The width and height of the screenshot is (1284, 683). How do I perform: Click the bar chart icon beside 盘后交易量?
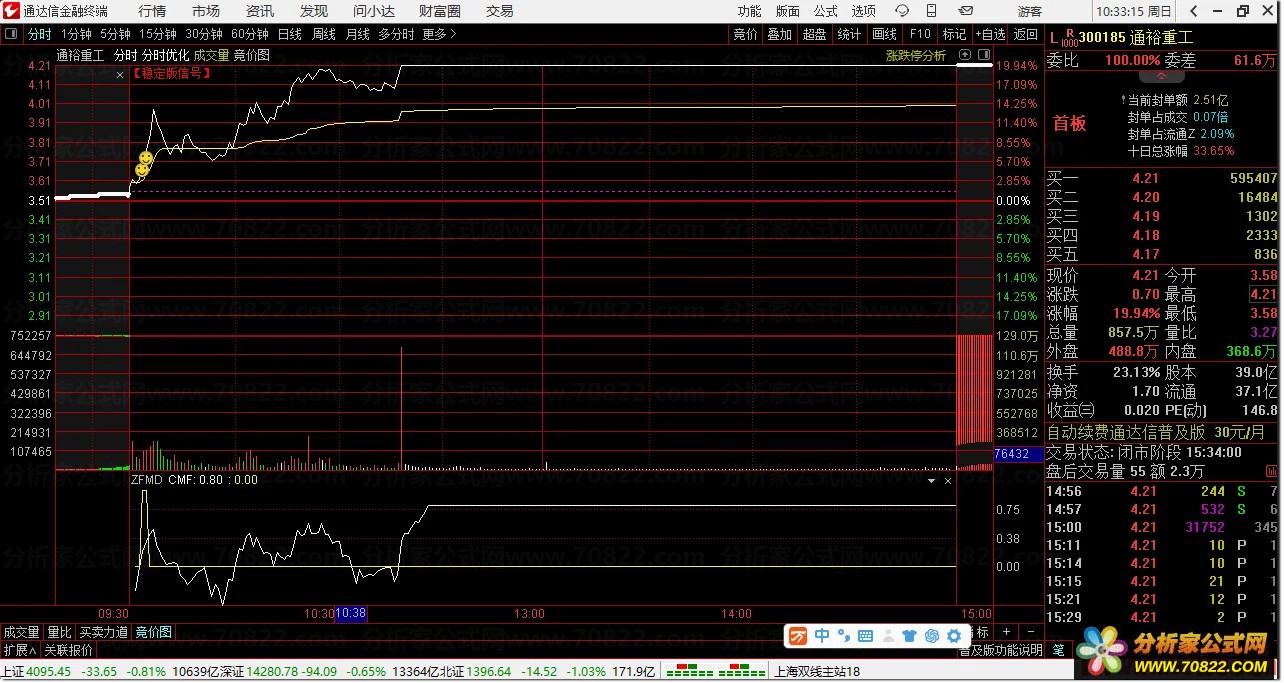click(1269, 471)
